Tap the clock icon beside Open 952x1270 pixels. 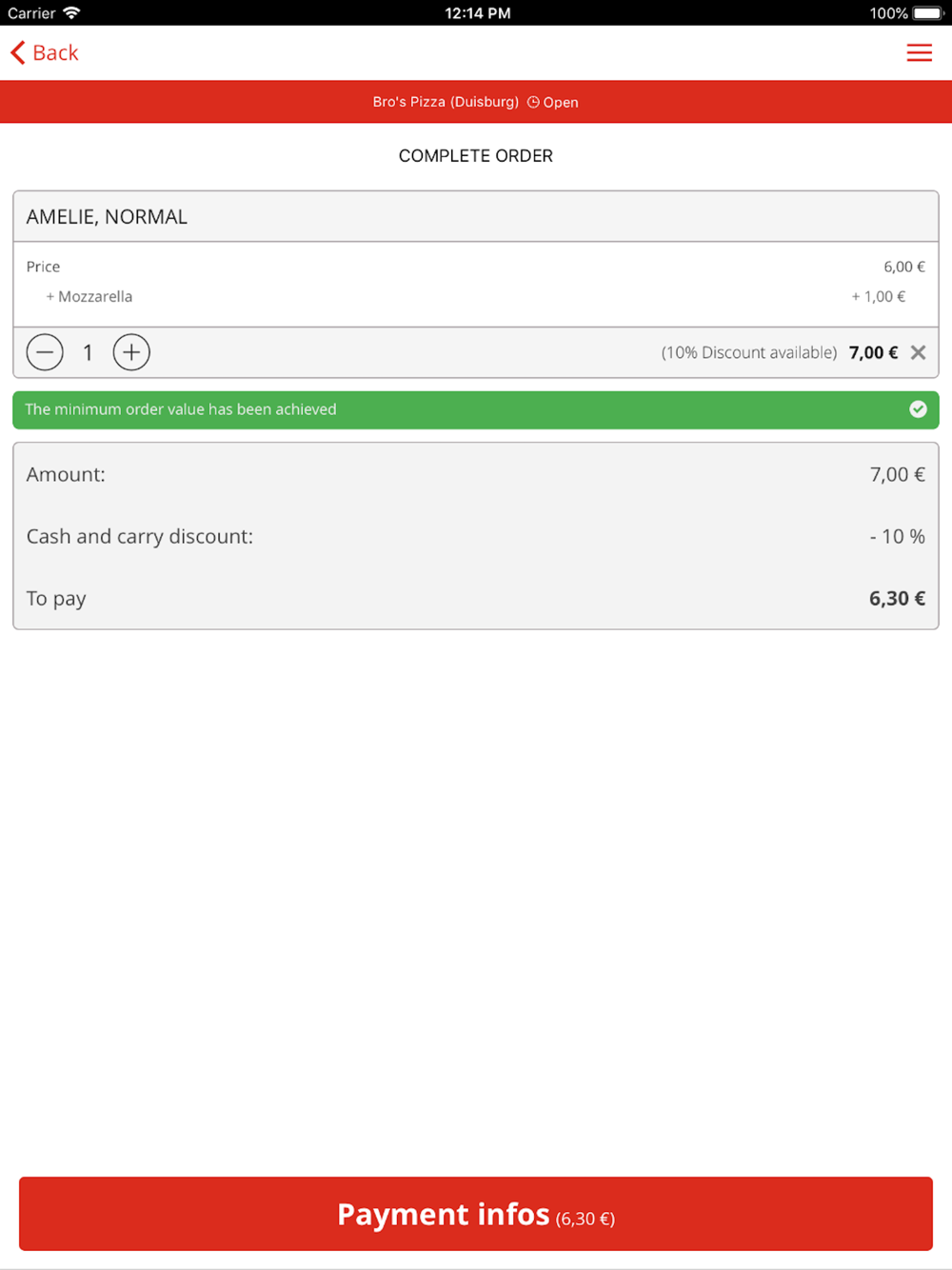tap(533, 102)
